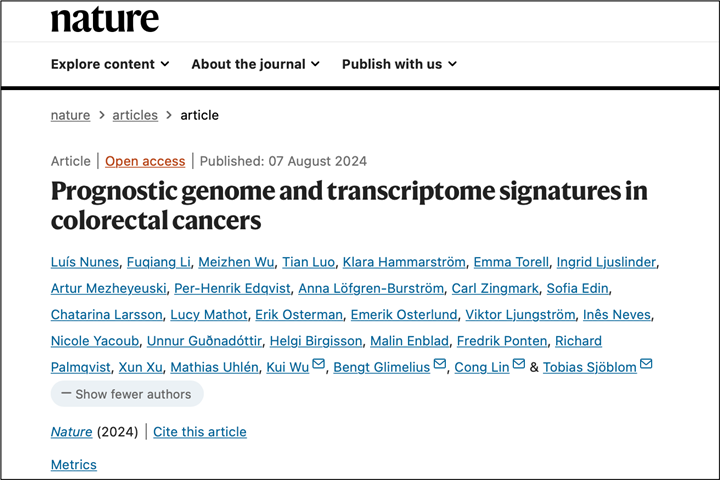The height and width of the screenshot is (480, 720).
Task: Expand the Explore content menu
Action: [110, 64]
